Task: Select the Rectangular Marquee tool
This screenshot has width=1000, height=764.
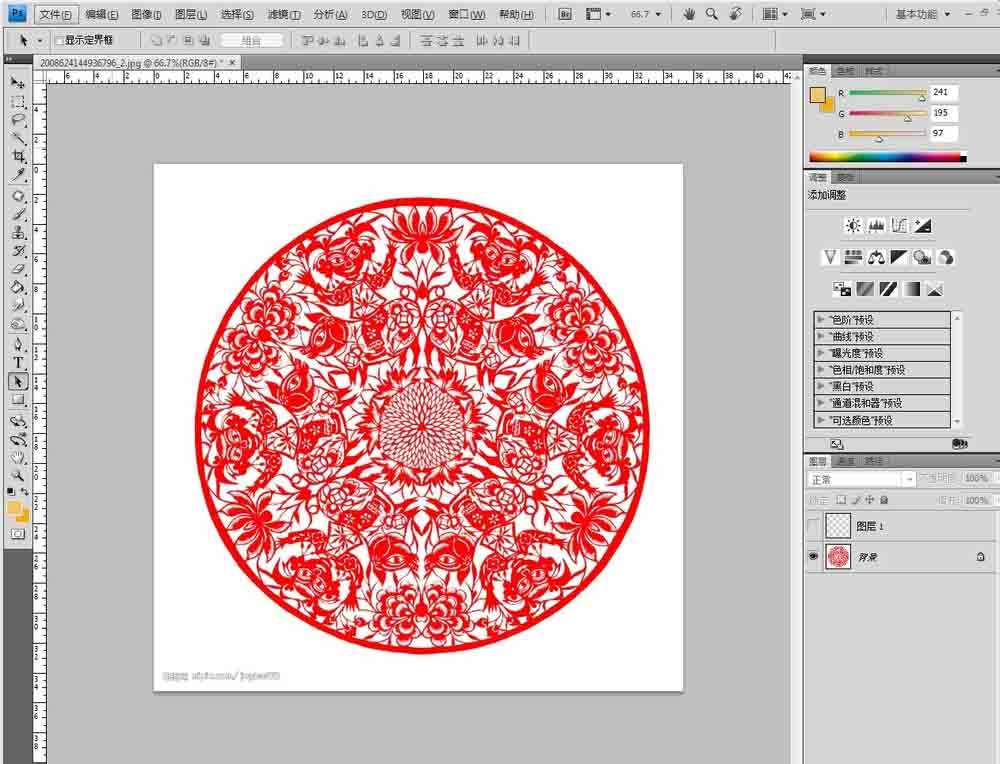Action: point(18,102)
